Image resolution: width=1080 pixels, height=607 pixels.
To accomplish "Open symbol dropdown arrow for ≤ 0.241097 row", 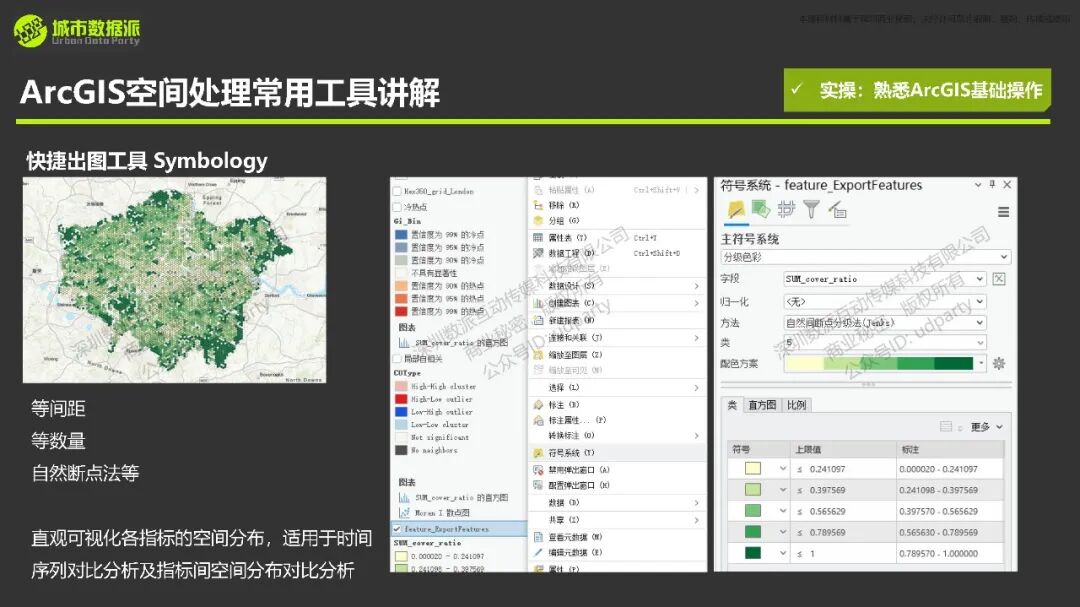I will tap(782, 469).
